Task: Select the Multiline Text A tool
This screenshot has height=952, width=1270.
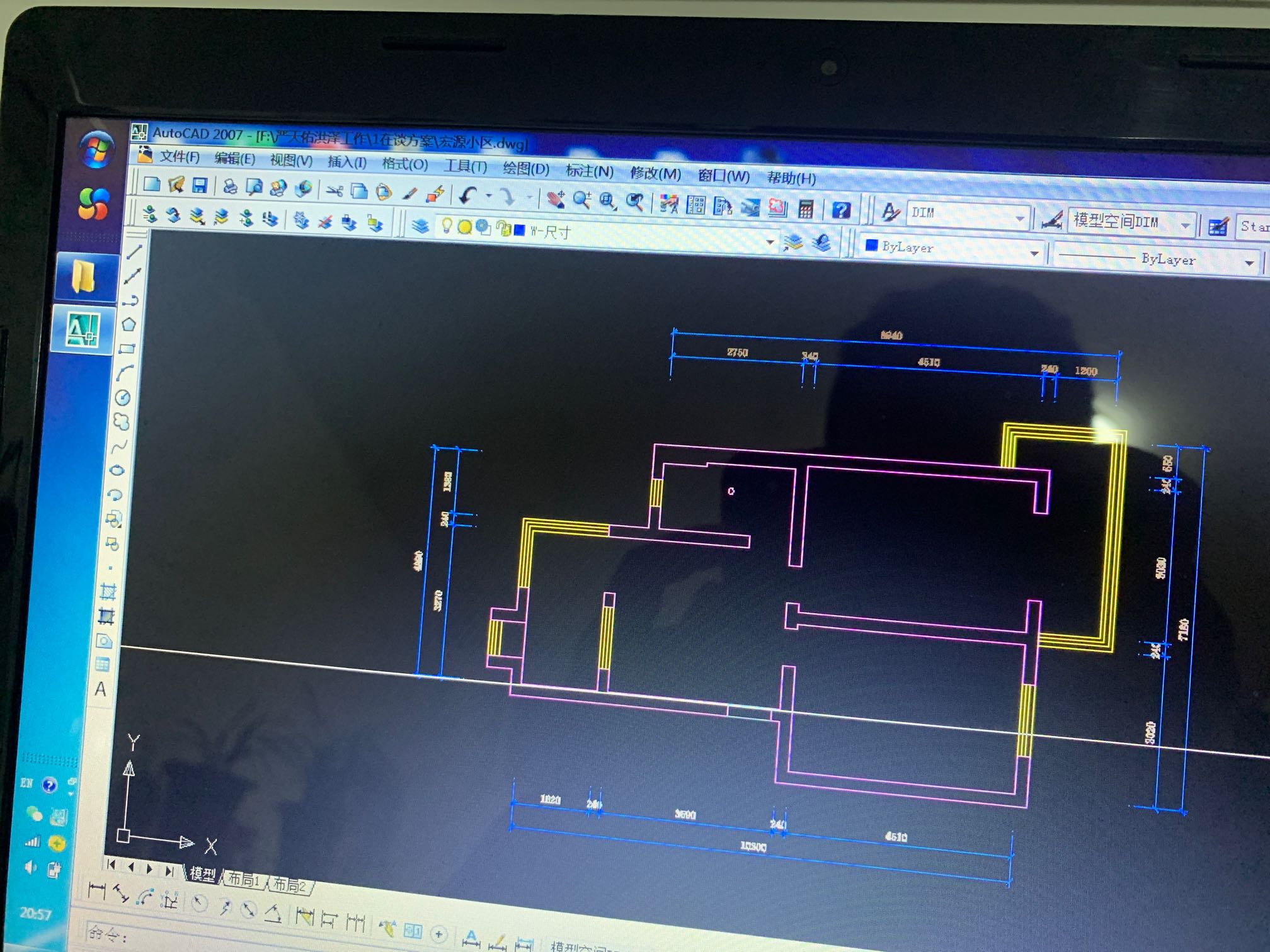Action: pyautogui.click(x=100, y=689)
